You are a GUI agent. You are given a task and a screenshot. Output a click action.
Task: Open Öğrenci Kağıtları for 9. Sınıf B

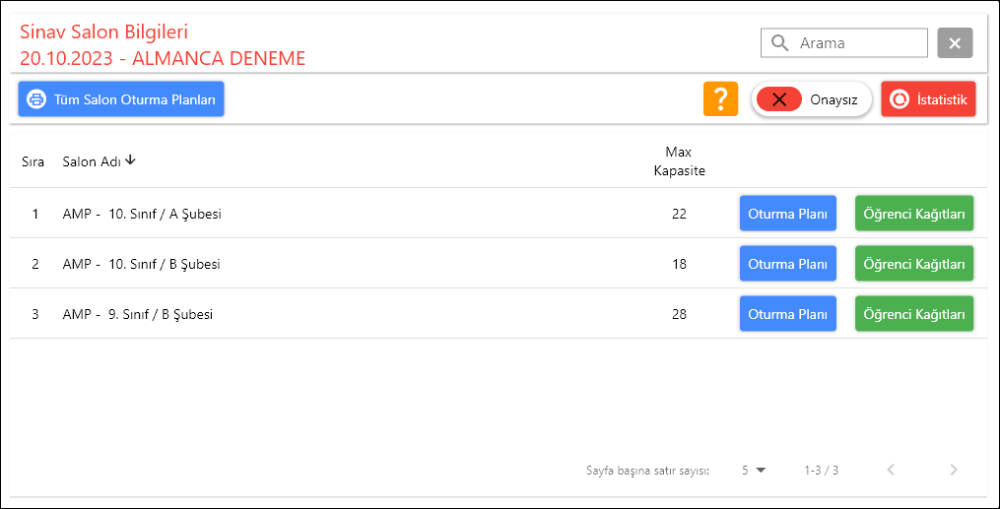[x=913, y=314]
